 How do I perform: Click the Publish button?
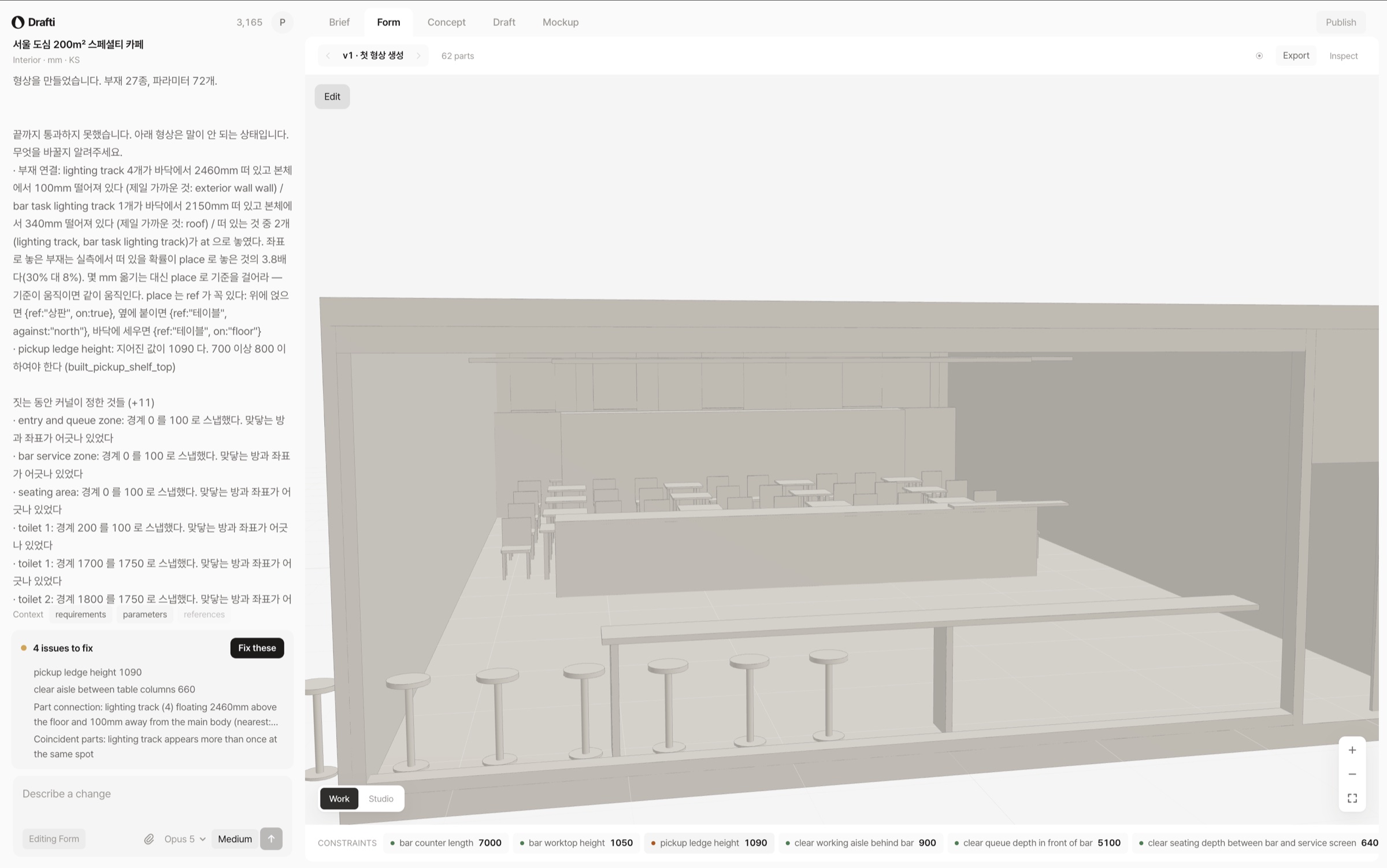tap(1341, 22)
